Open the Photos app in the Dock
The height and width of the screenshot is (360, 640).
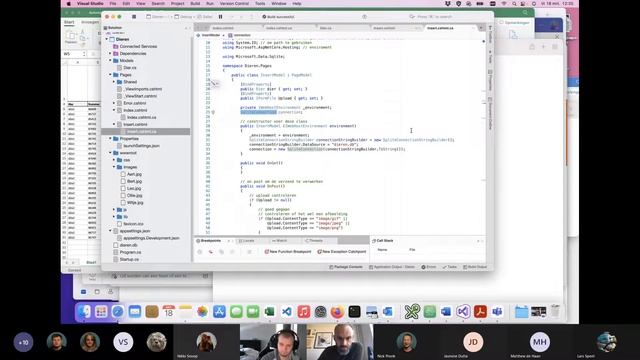click(x=202, y=312)
